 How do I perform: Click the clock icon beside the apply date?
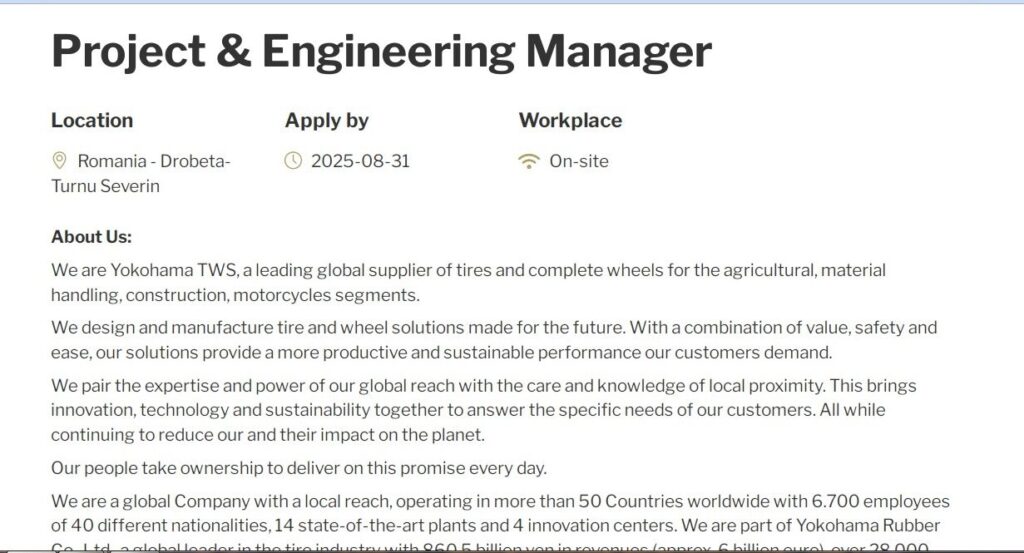pos(293,161)
